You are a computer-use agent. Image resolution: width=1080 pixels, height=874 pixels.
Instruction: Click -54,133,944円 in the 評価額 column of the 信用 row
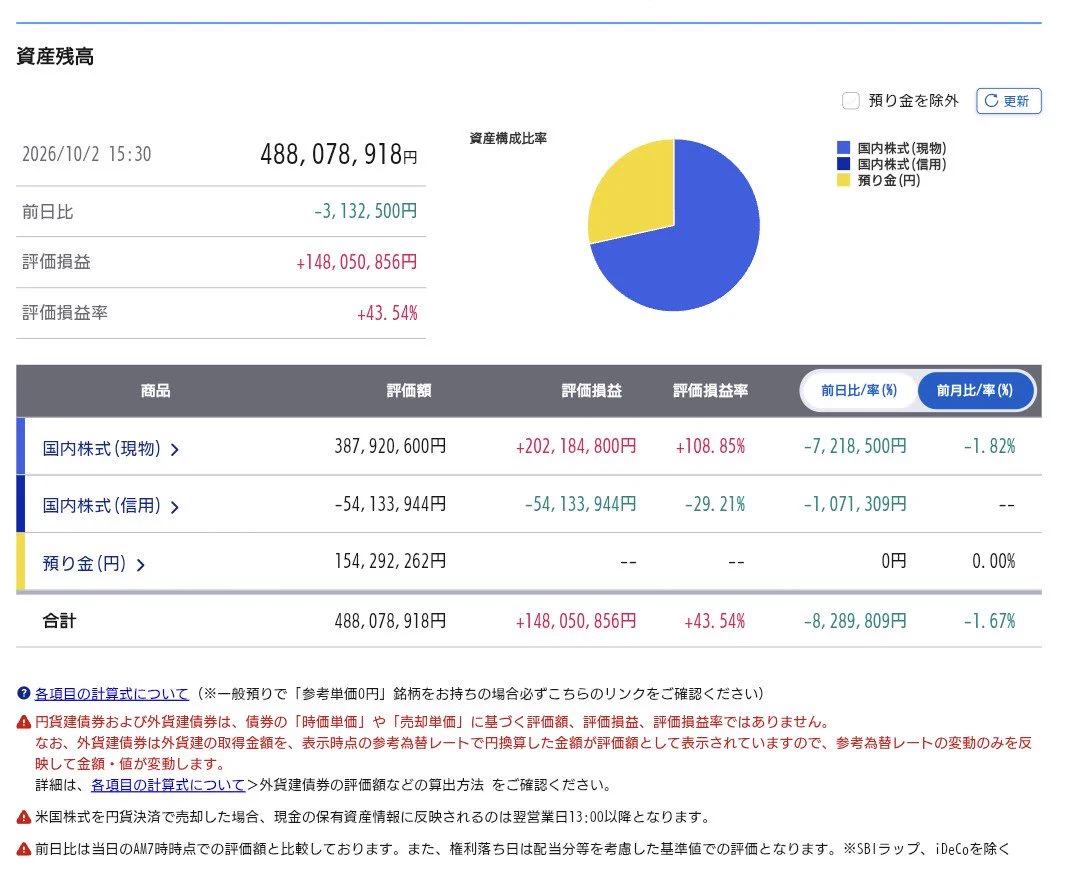pos(390,504)
